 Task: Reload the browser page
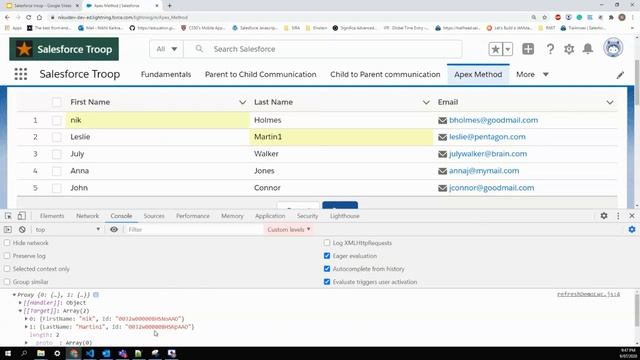29,18
